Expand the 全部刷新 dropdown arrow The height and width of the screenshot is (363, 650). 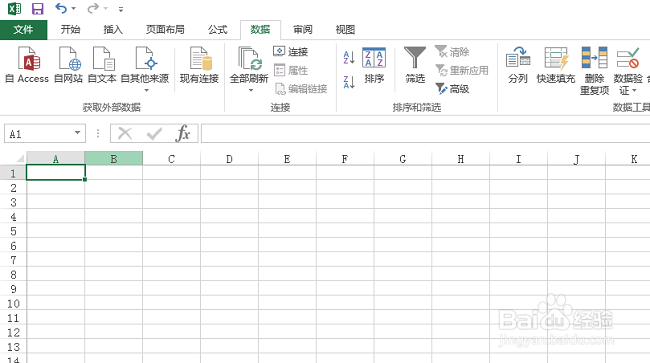point(250,90)
